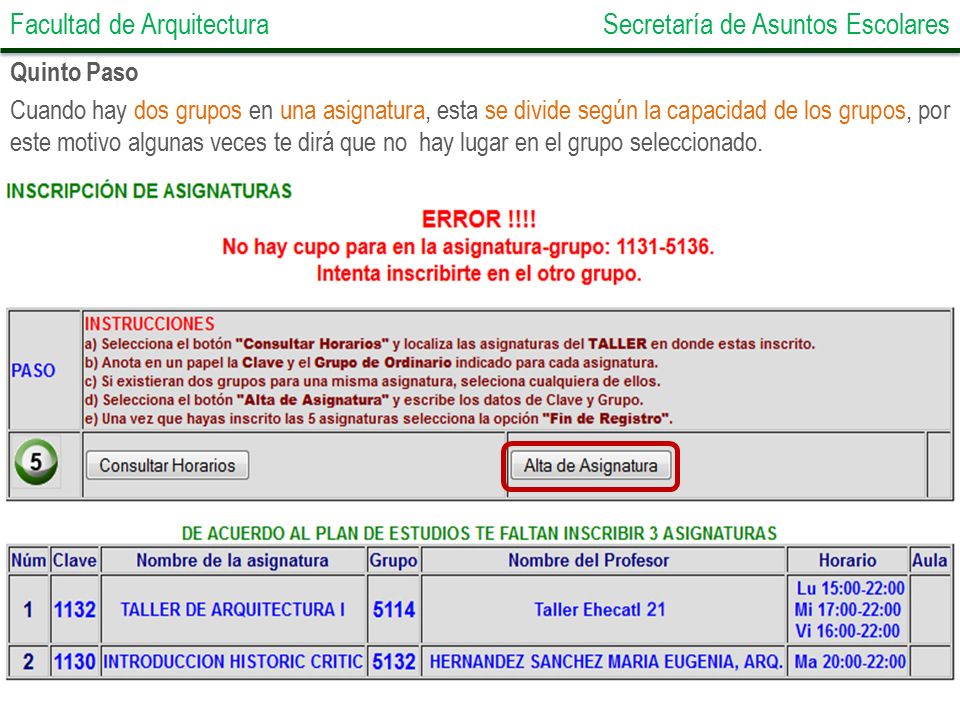Click instruction c) about dos grupos
The width and height of the screenshot is (960, 720).
point(372,381)
